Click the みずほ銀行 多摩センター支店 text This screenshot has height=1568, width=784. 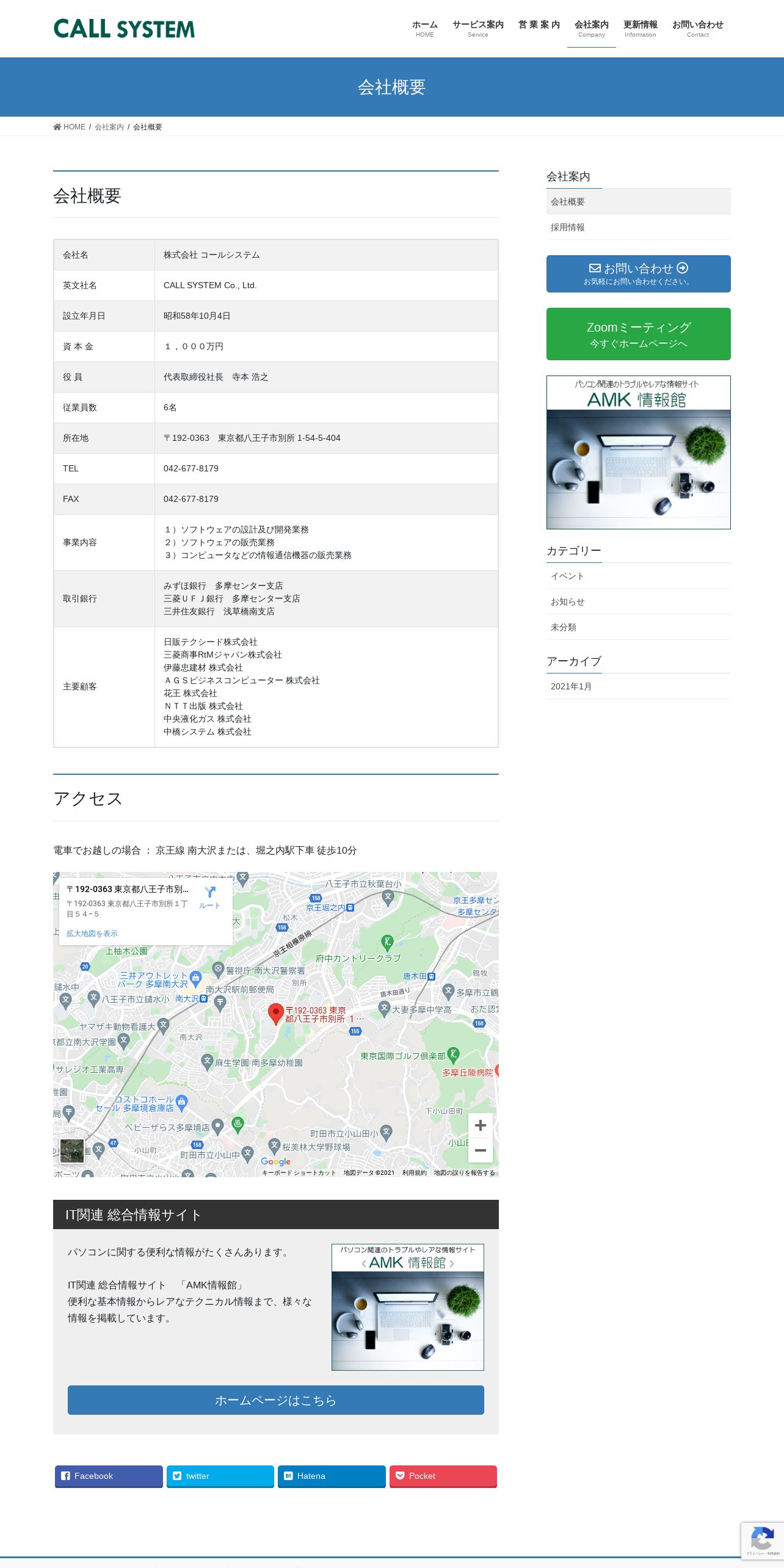(223, 586)
